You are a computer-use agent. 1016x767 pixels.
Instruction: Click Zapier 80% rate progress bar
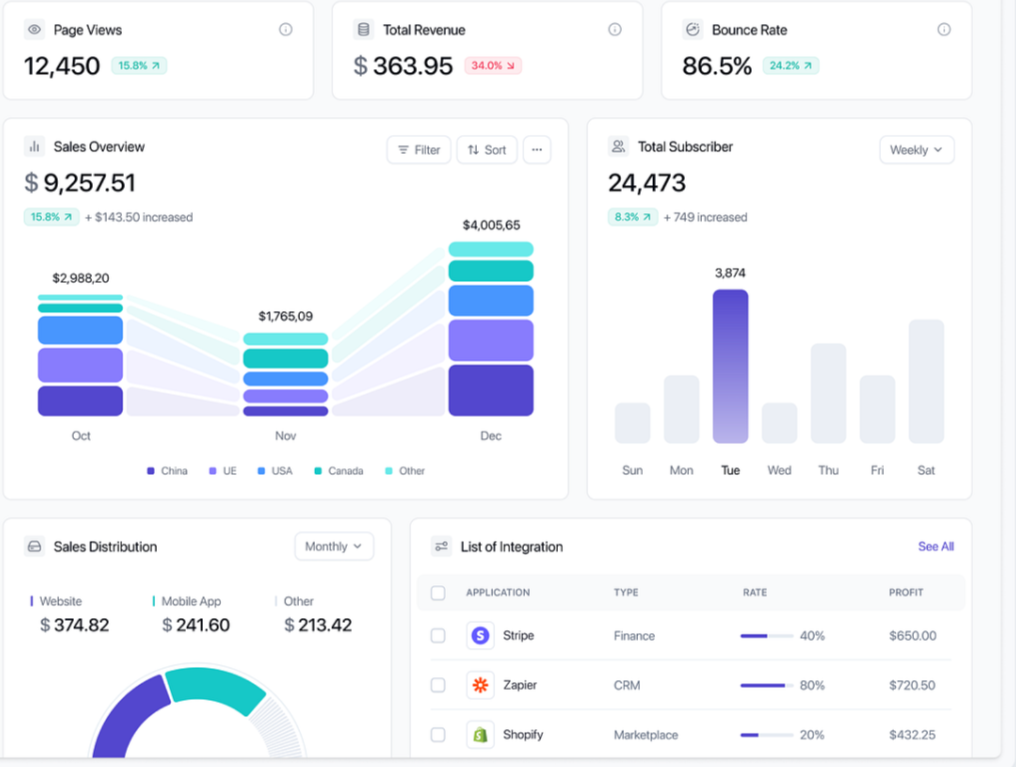(767, 685)
